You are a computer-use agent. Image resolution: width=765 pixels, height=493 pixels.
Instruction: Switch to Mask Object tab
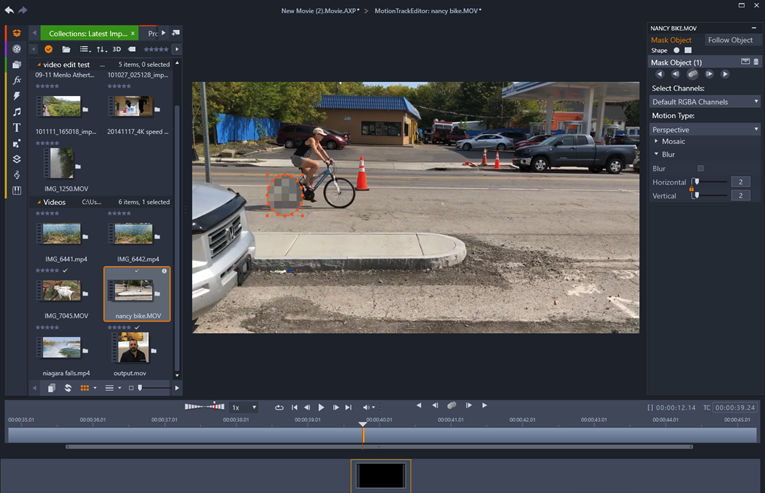pyautogui.click(x=671, y=40)
